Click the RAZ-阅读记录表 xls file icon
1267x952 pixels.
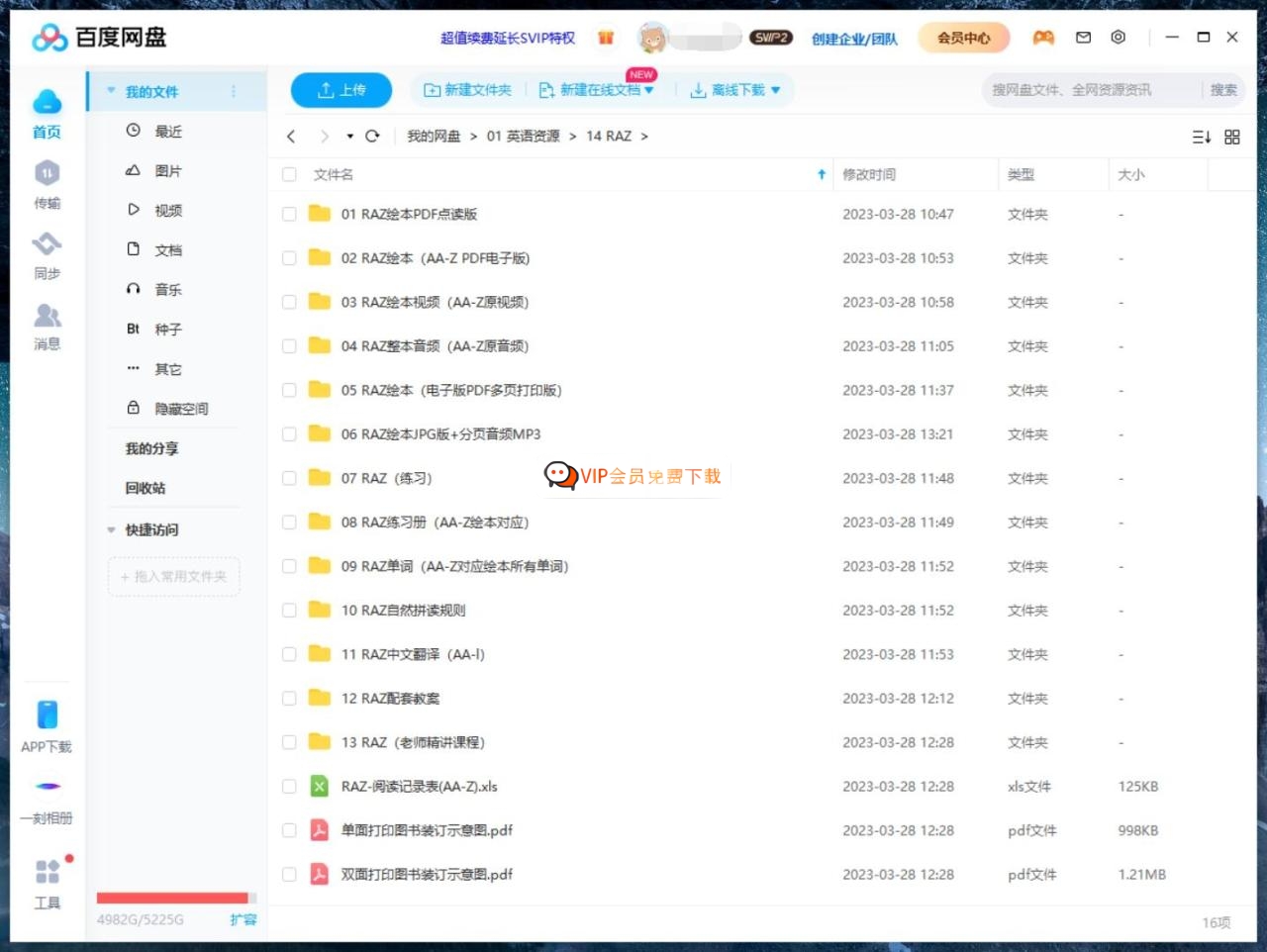tap(319, 787)
